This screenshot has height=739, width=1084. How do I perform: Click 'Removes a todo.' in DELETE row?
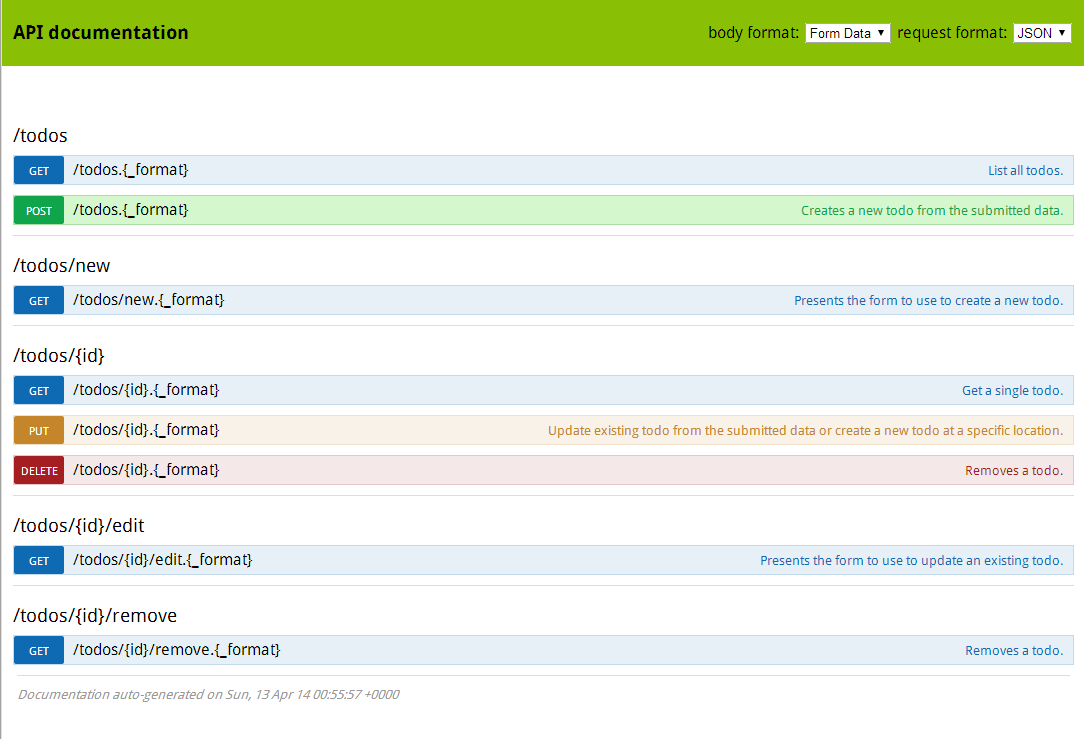tap(1014, 471)
